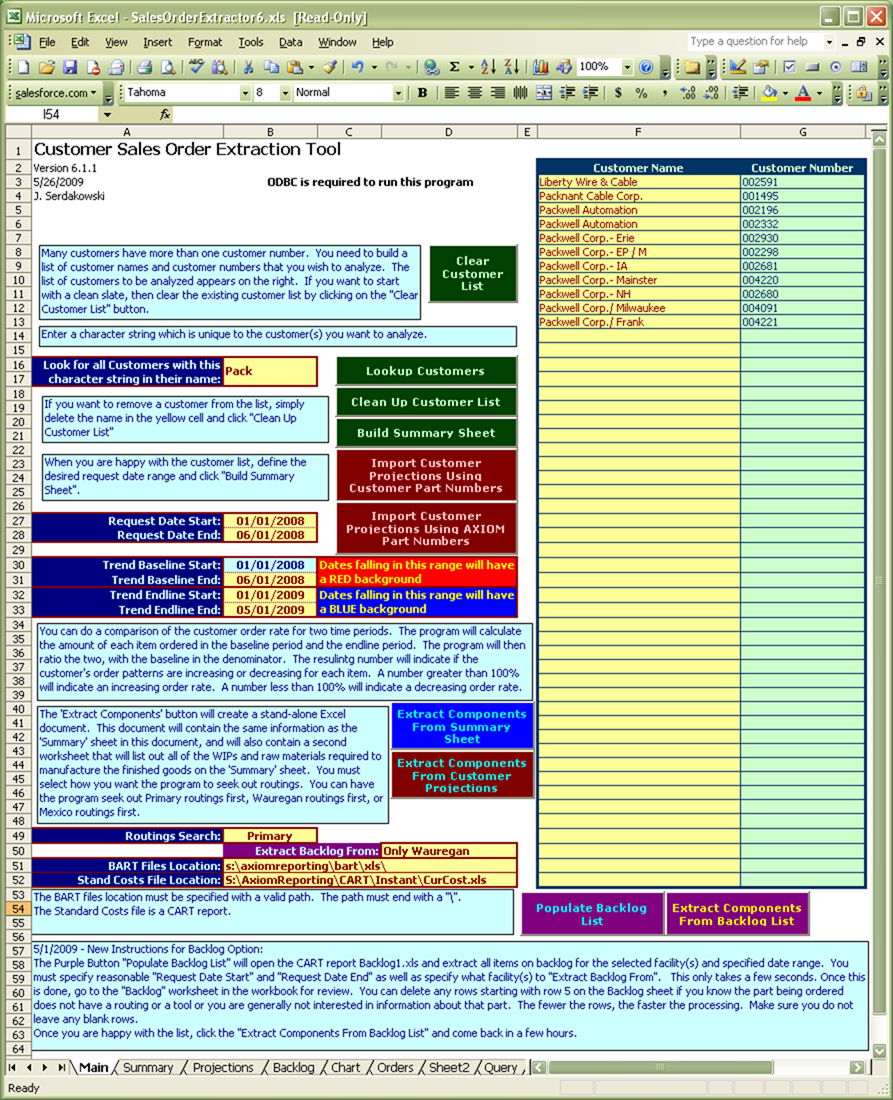Open the Font Size dropdown
Image resolution: width=893 pixels, height=1100 pixels.
pyautogui.click(x=285, y=93)
